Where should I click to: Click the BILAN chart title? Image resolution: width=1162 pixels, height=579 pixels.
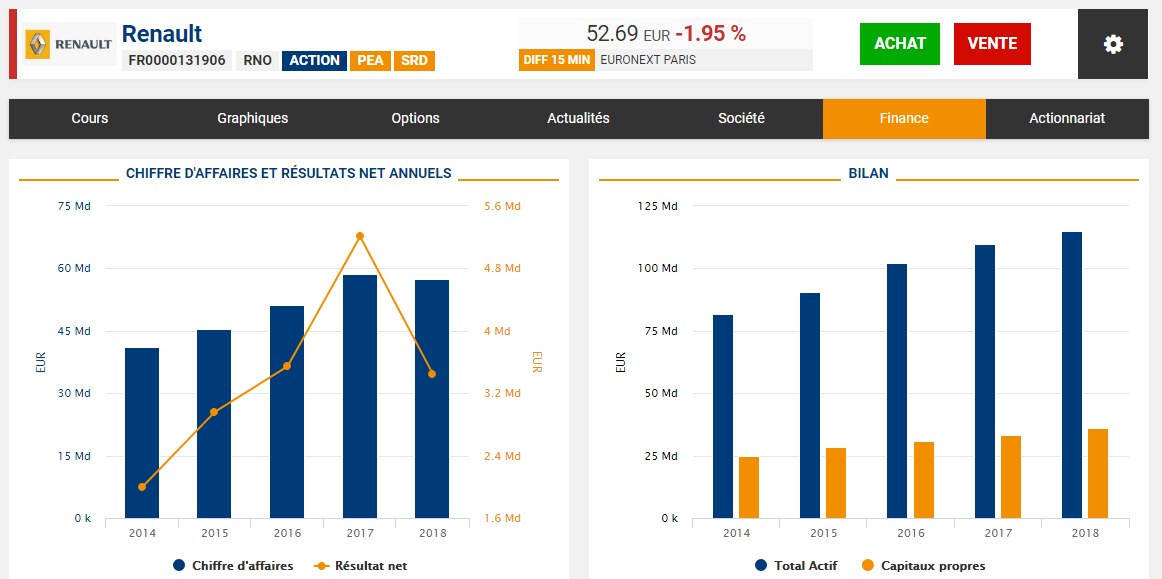pyautogui.click(x=869, y=173)
